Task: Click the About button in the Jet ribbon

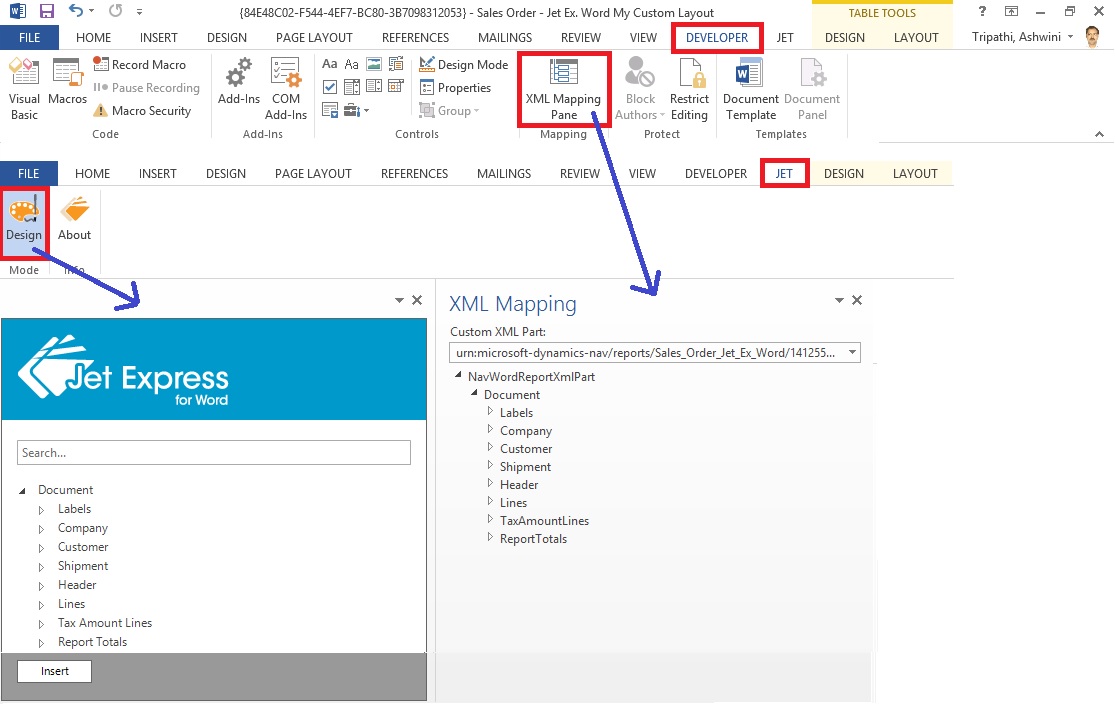Action: tap(74, 220)
